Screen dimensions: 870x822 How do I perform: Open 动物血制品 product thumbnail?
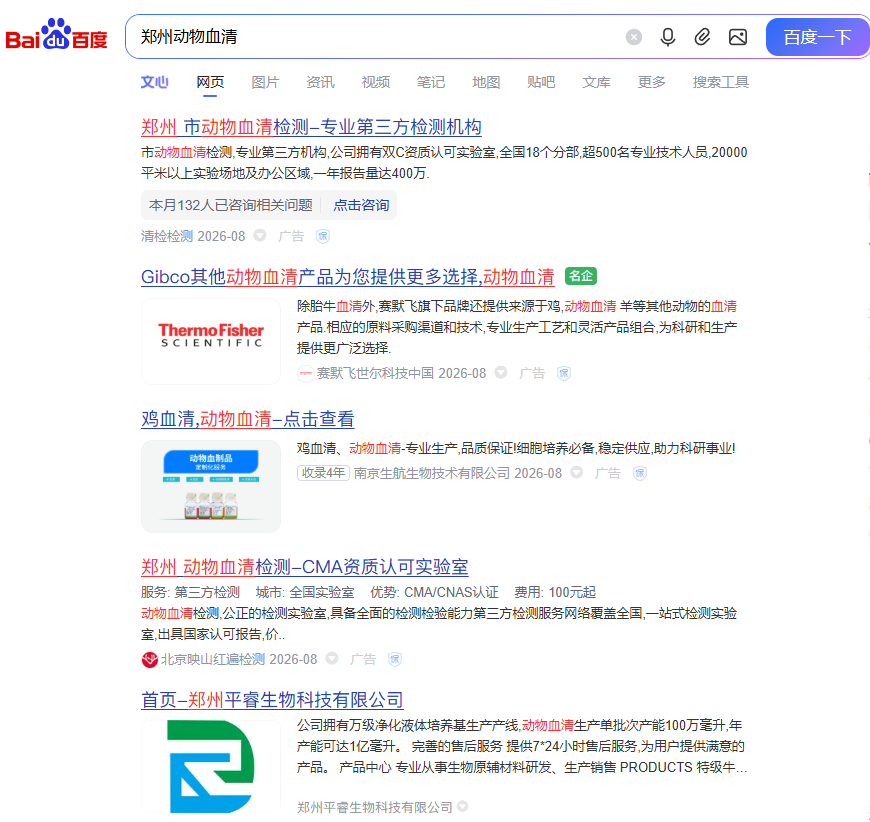pyautogui.click(x=211, y=486)
